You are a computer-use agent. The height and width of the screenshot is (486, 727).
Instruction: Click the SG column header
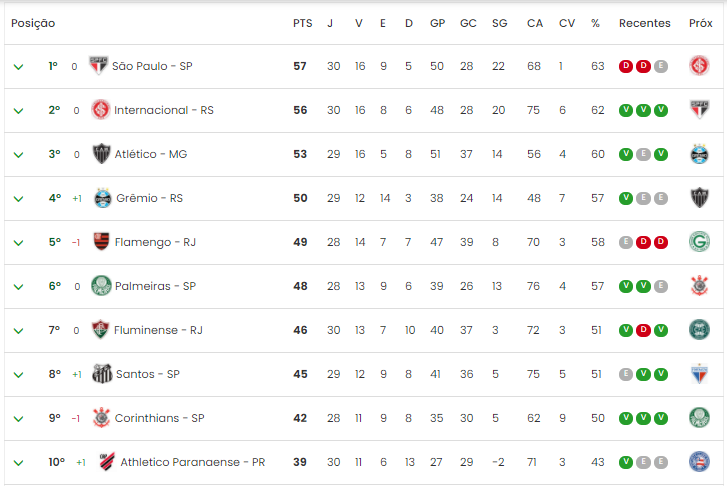[x=499, y=23]
